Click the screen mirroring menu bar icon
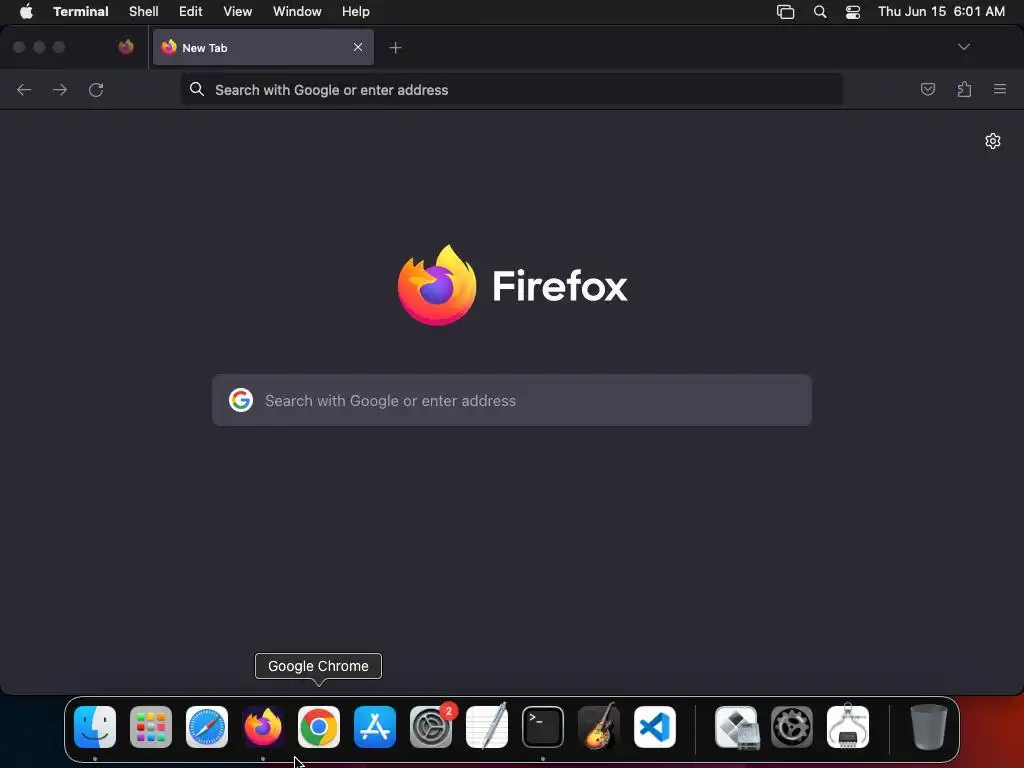This screenshot has height=768, width=1024. (x=786, y=11)
